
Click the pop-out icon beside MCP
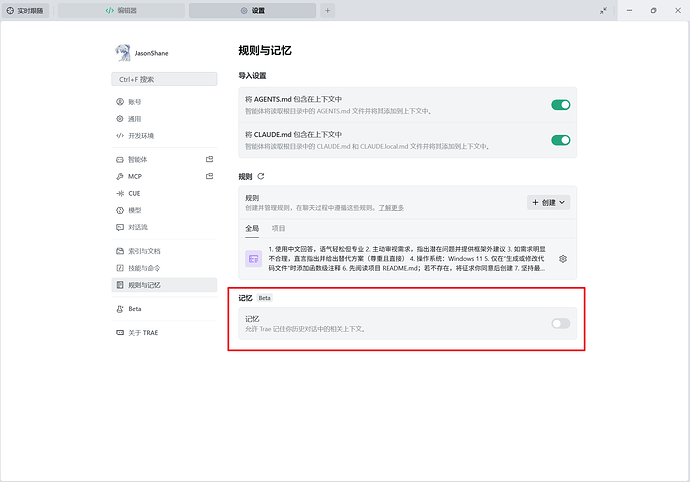point(209,176)
